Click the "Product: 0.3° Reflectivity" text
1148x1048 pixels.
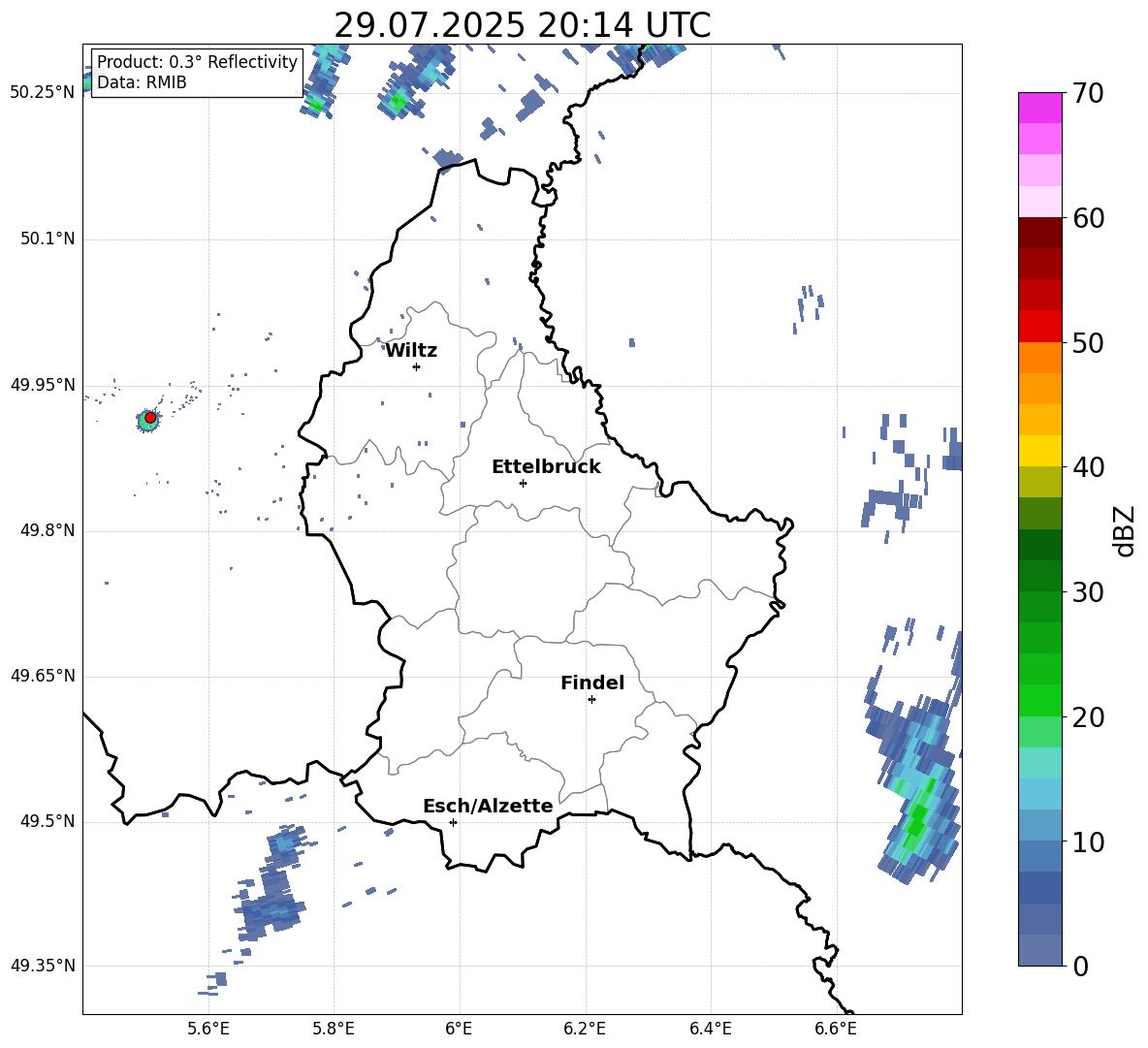197,62
